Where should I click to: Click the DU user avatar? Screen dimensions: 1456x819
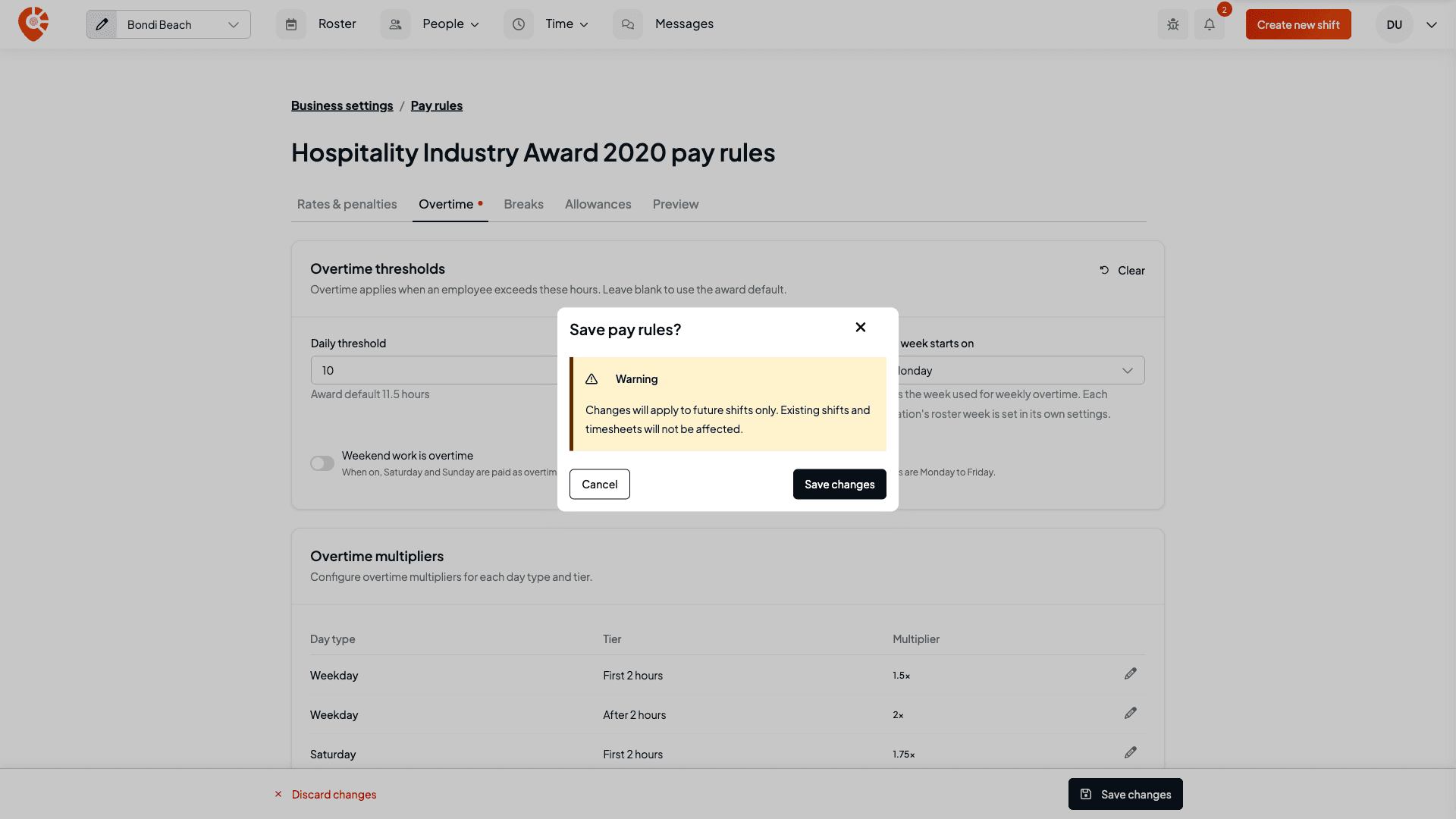pyautogui.click(x=1394, y=24)
